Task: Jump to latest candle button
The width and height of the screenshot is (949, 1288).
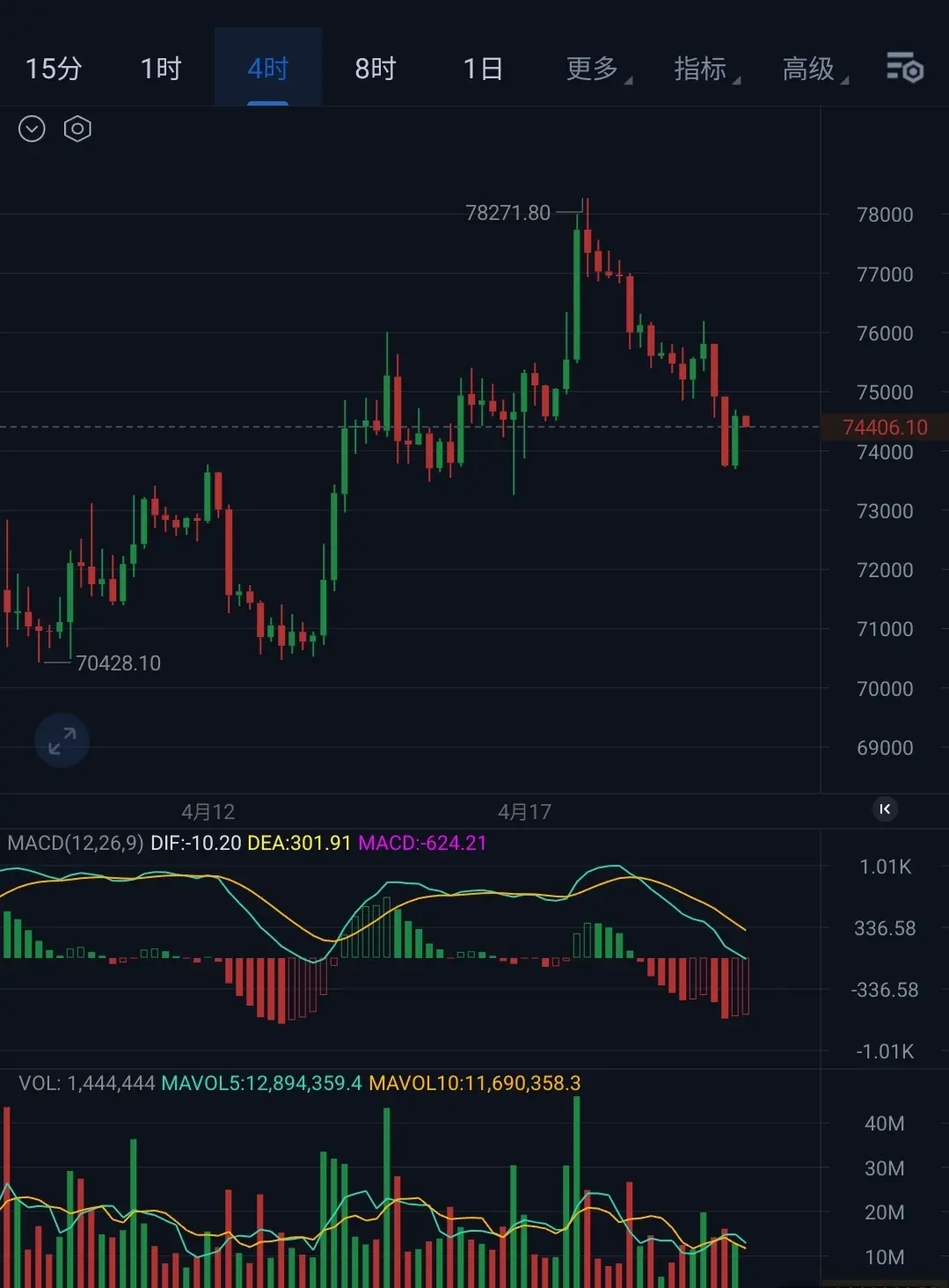Action: pyautogui.click(x=885, y=809)
